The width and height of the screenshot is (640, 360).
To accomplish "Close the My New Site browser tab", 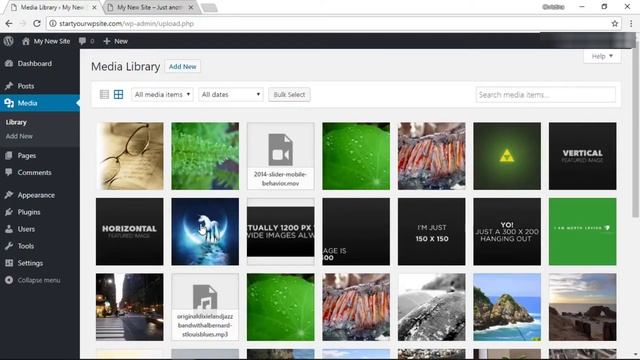I will (191, 7).
